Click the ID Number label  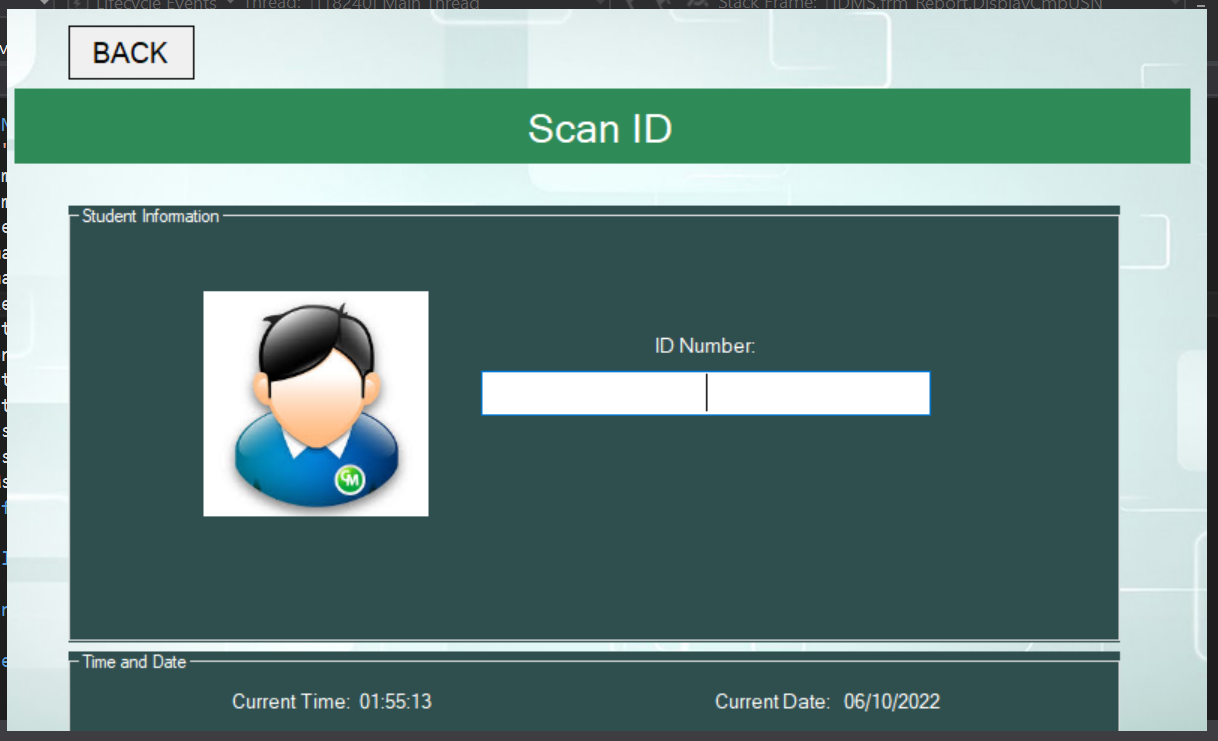(x=705, y=346)
